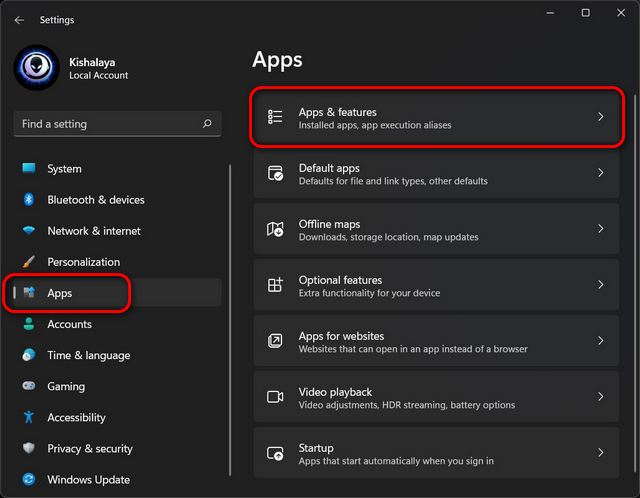The width and height of the screenshot is (640, 498).
Task: Expand Default apps chevron
Action: click(600, 173)
